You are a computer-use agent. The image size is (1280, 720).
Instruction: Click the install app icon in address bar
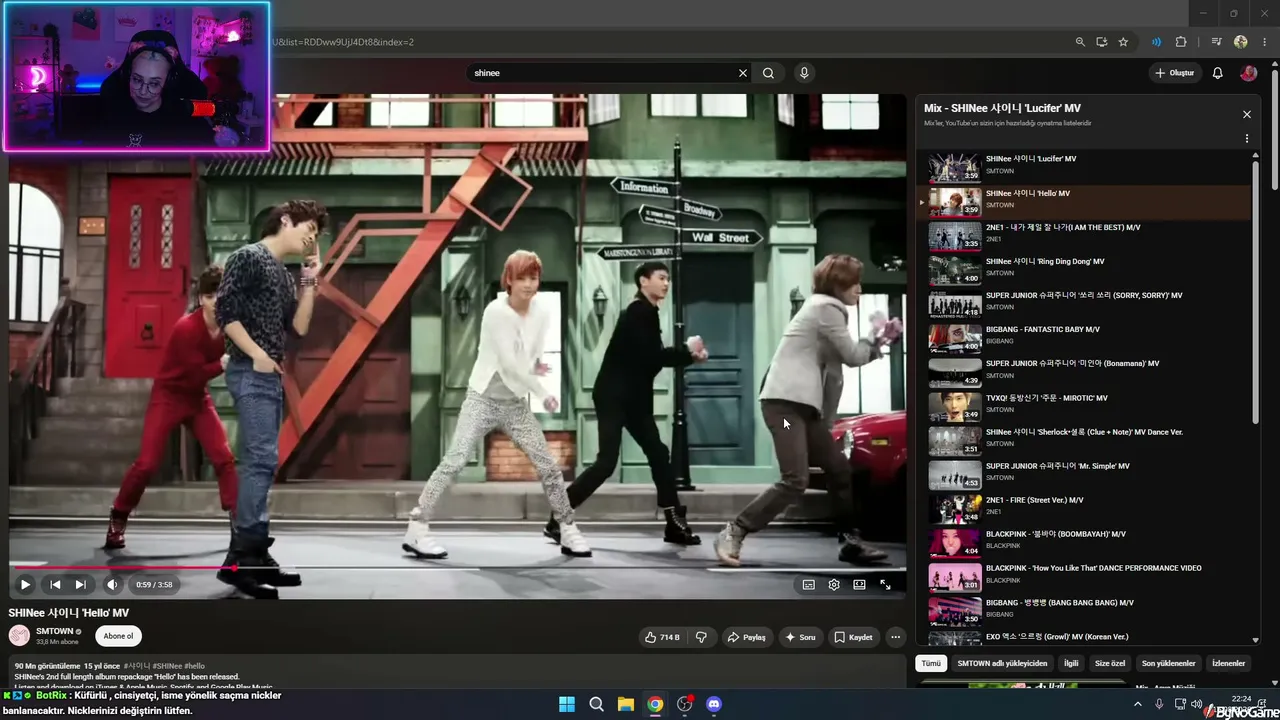(1101, 42)
